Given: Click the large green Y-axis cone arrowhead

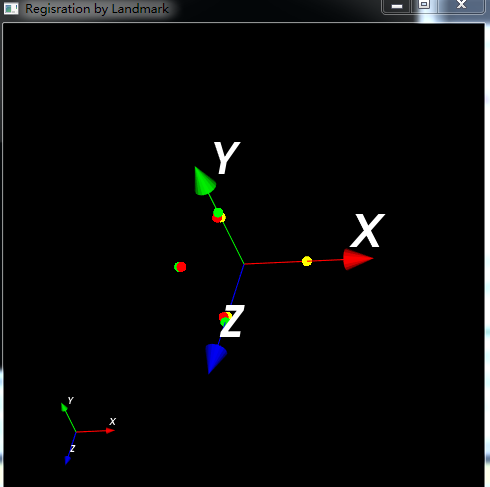Looking at the screenshot, I should point(203,182).
